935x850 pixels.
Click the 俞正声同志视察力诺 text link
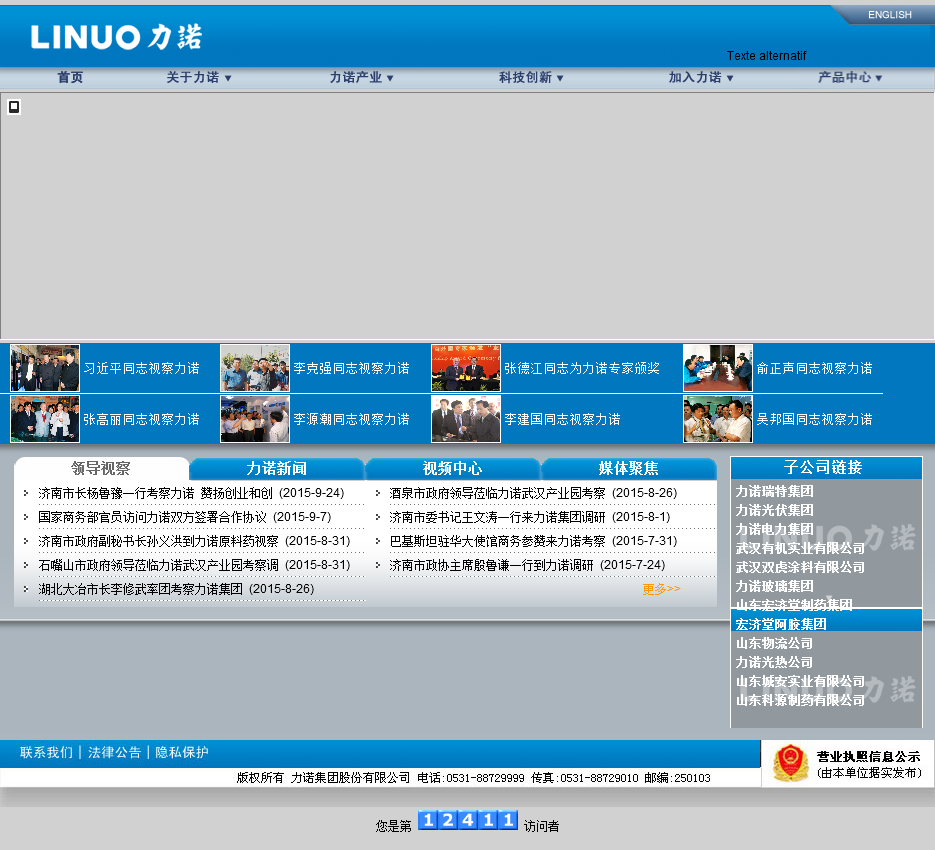[814, 368]
